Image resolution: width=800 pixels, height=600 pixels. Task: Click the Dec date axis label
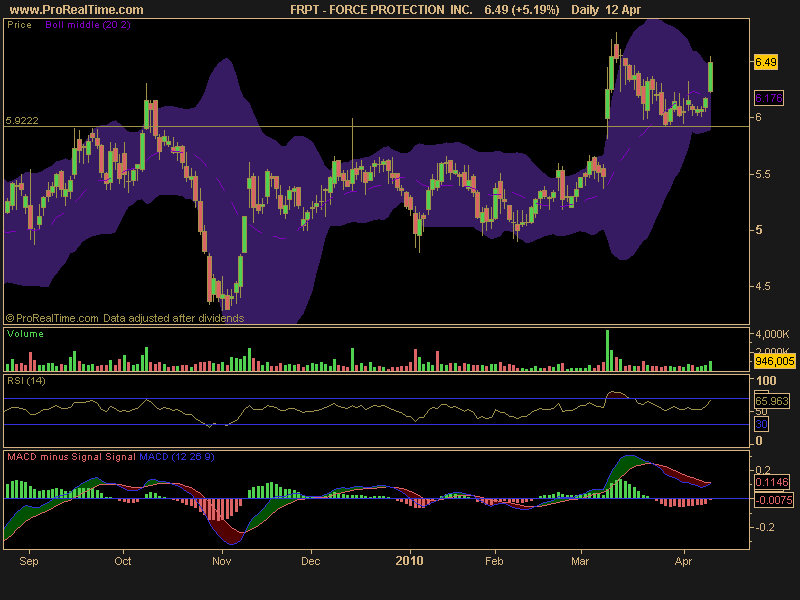pos(311,561)
